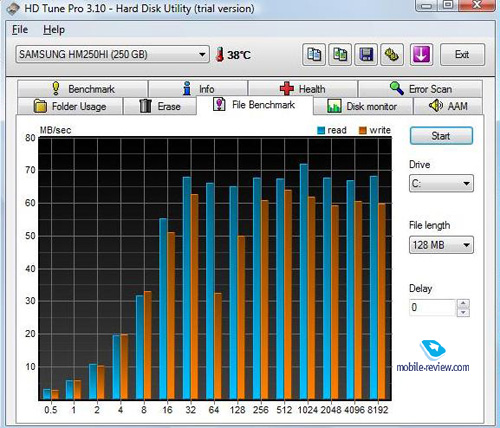Expand the Drive C: dropdown

441,183
